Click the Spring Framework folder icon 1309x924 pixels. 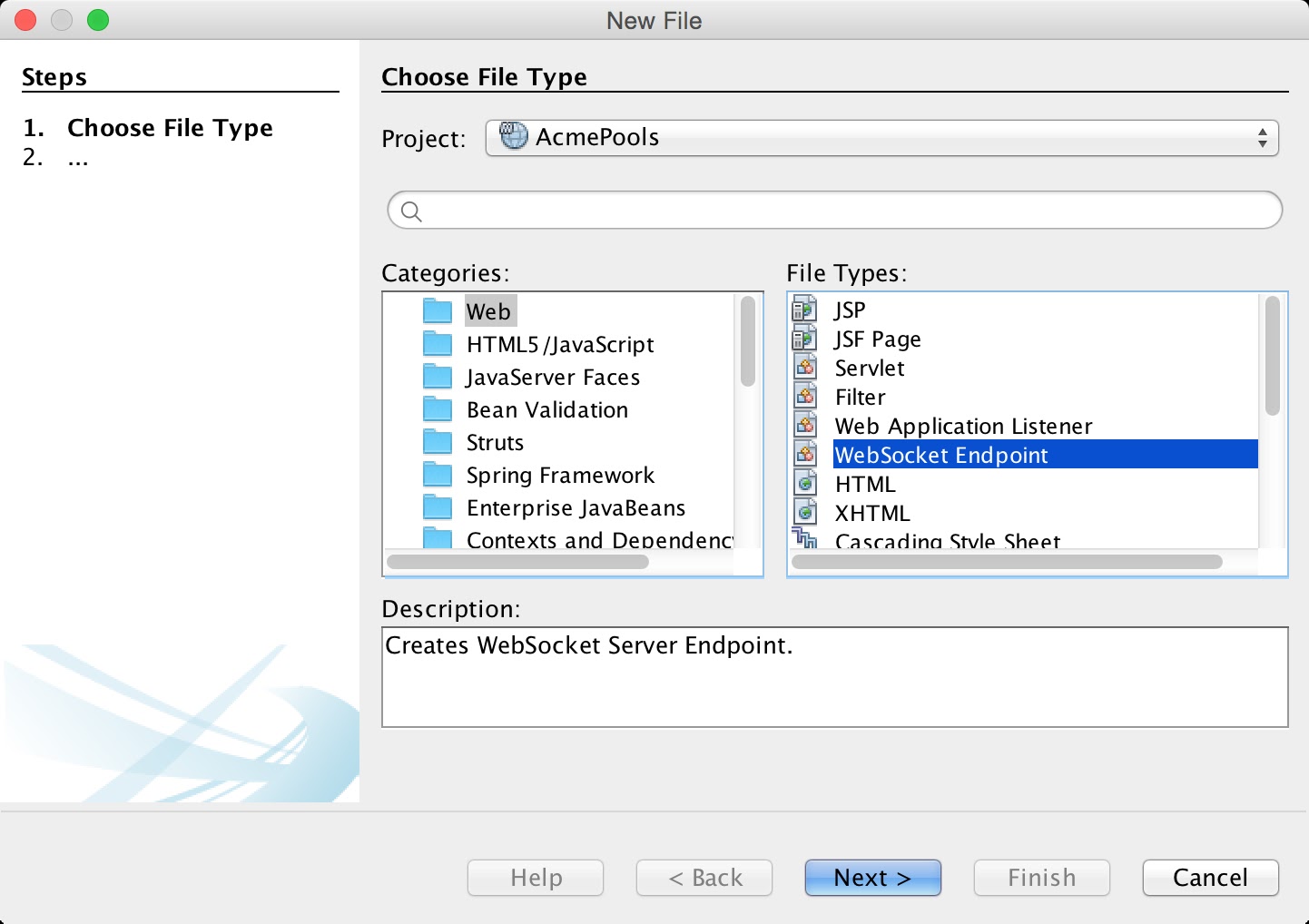(438, 475)
